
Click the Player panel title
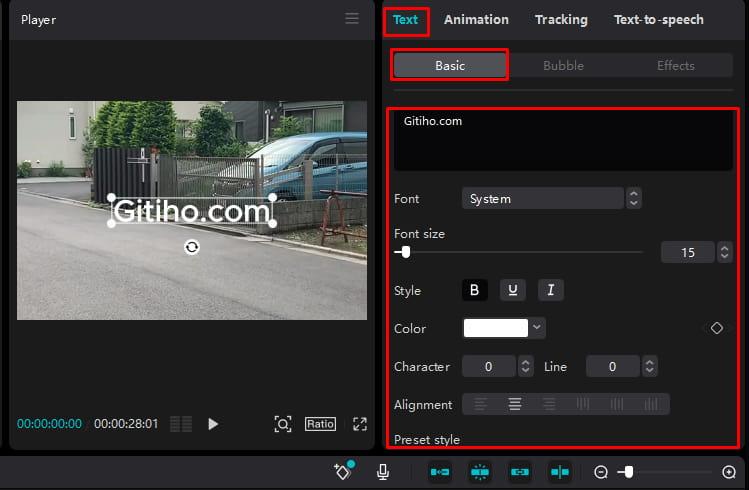point(38,20)
